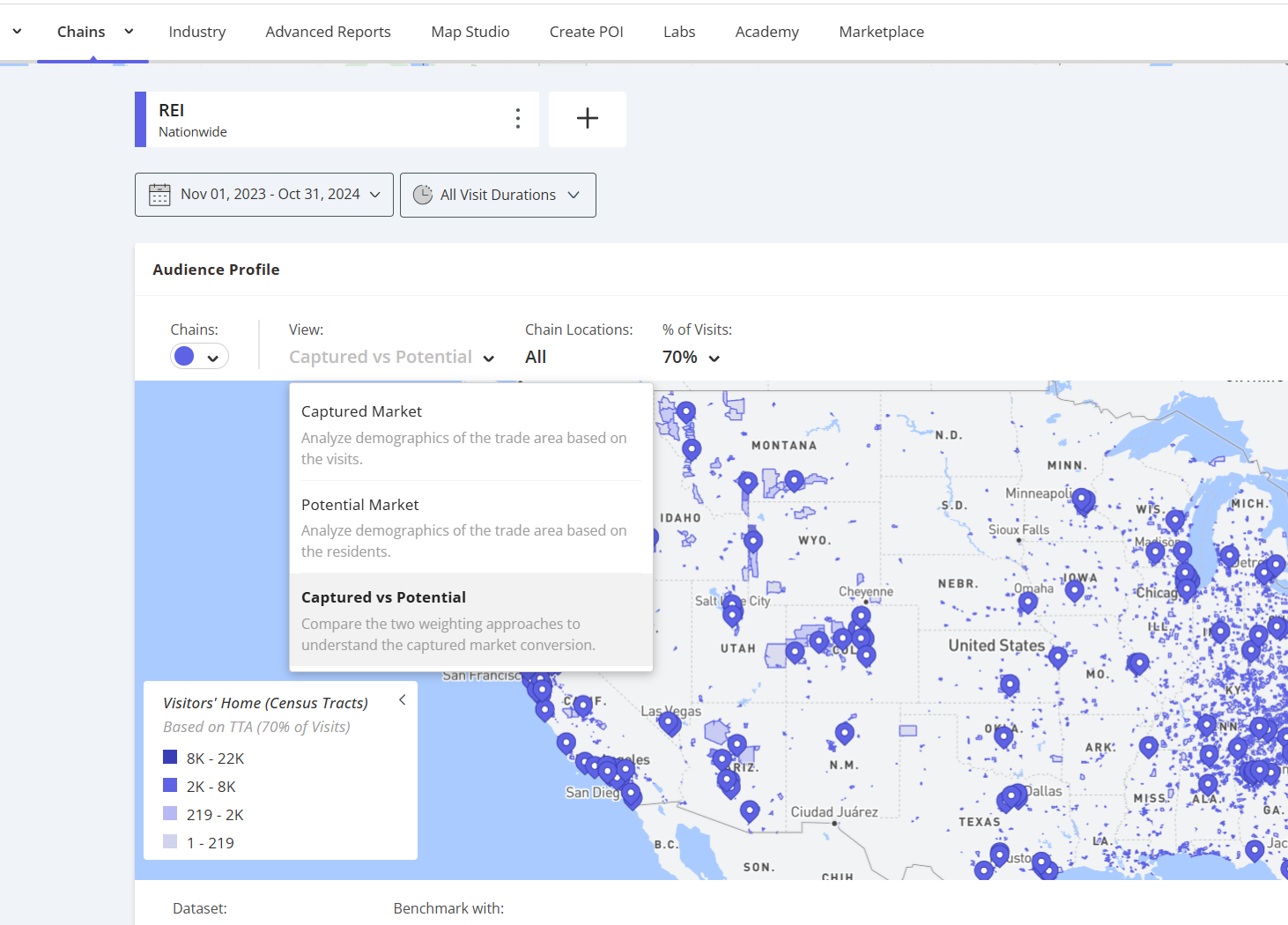
Task: Click the United States map label
Action: coord(996,646)
